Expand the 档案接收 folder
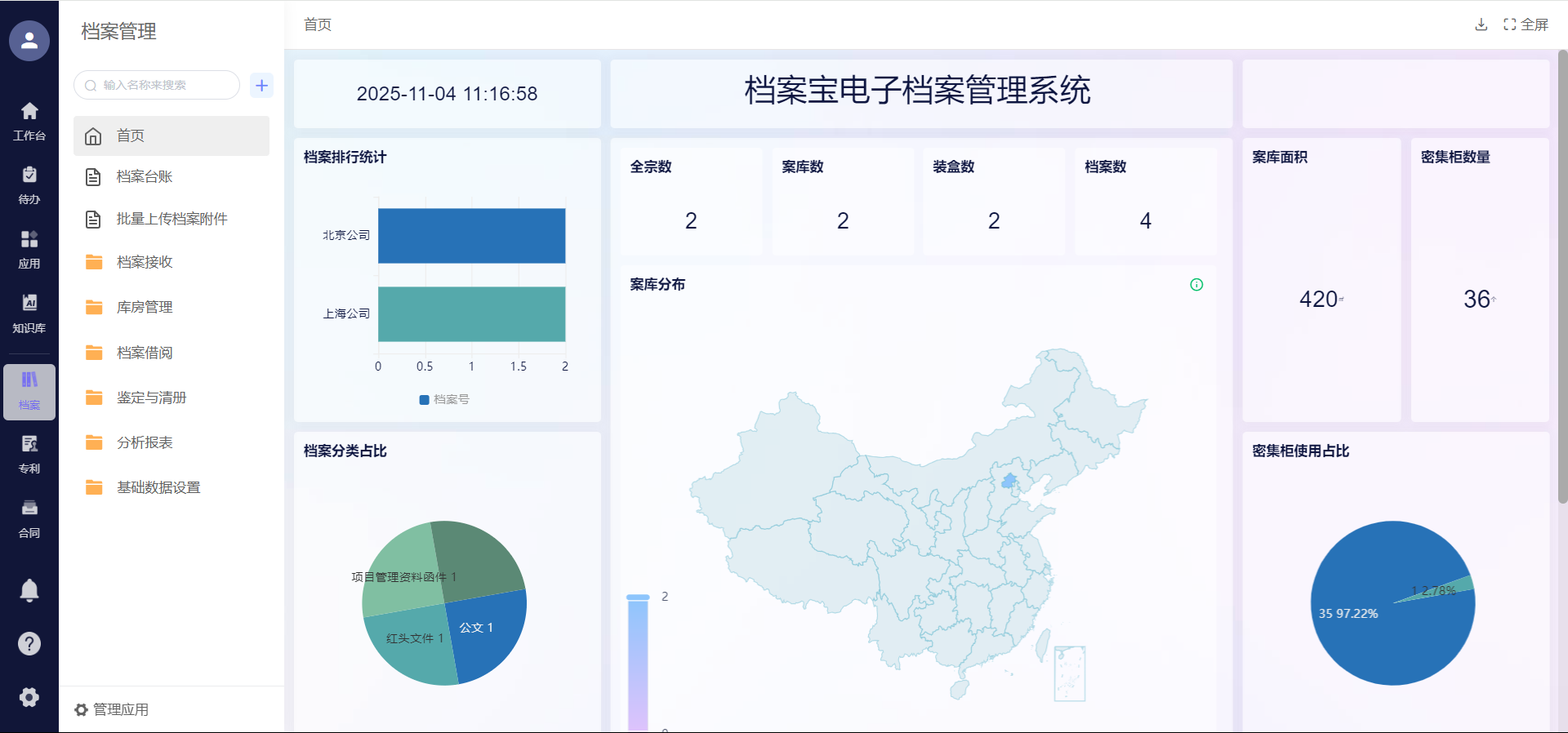 click(x=145, y=262)
